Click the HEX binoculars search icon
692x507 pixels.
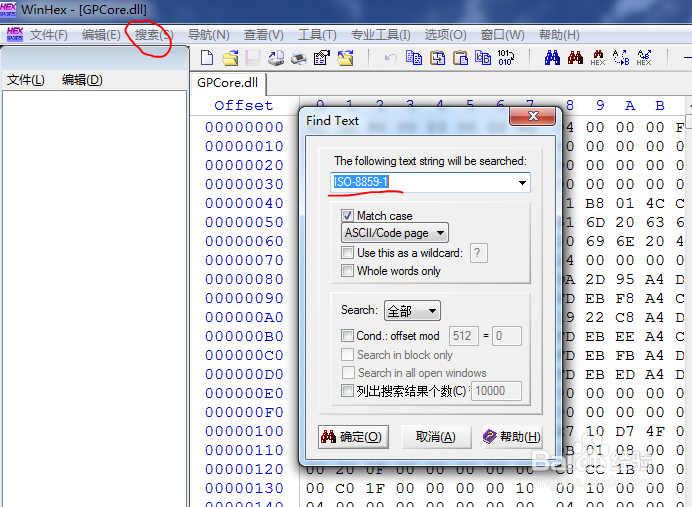(598, 58)
